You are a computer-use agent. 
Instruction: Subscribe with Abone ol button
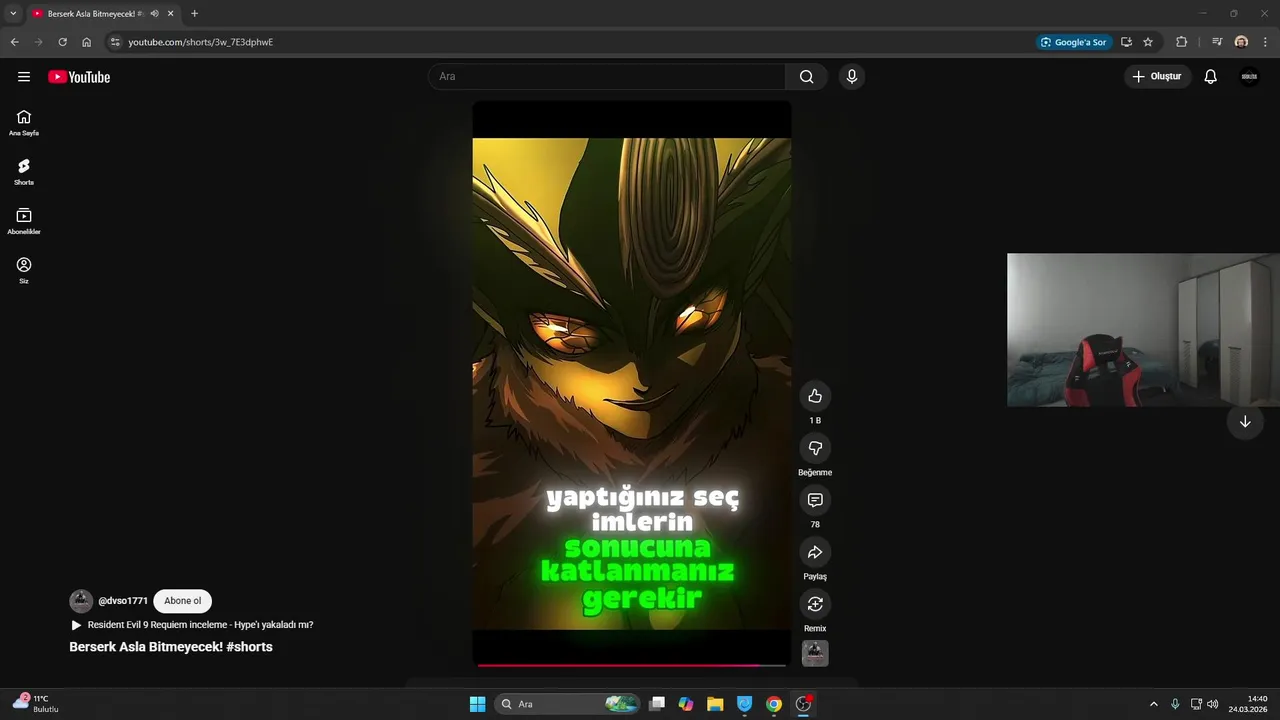coord(183,601)
